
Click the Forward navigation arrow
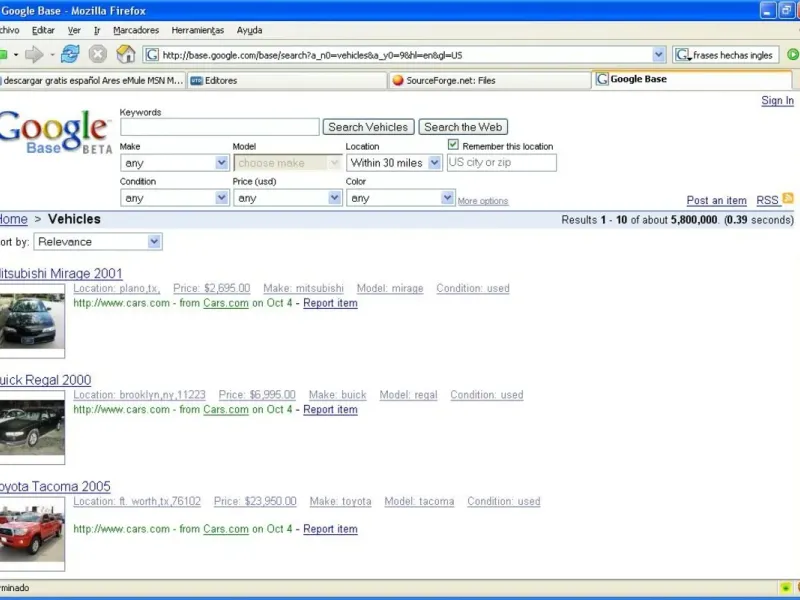pos(34,54)
